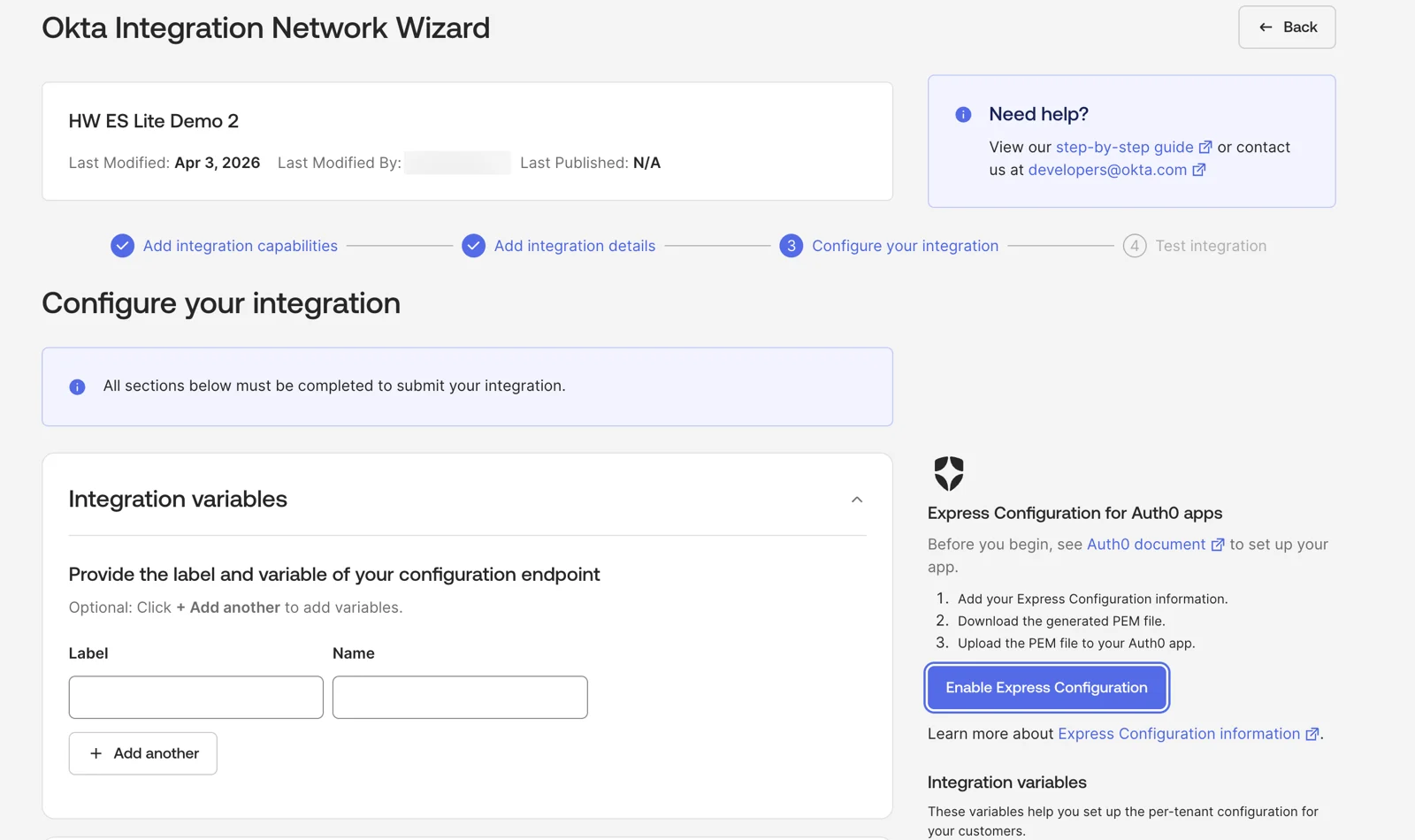Click external link icon after Auth0 document

click(1218, 545)
